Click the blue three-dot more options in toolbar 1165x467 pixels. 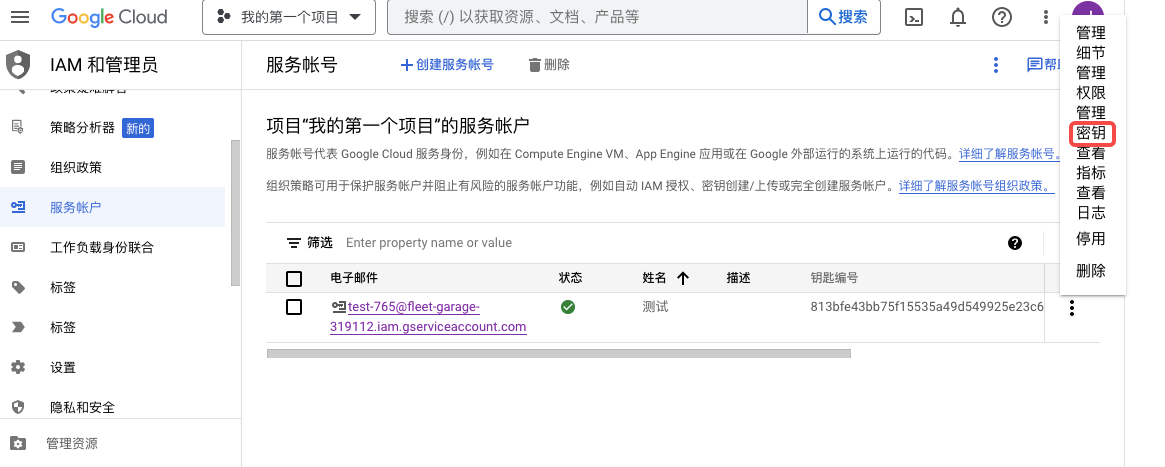tap(995, 65)
